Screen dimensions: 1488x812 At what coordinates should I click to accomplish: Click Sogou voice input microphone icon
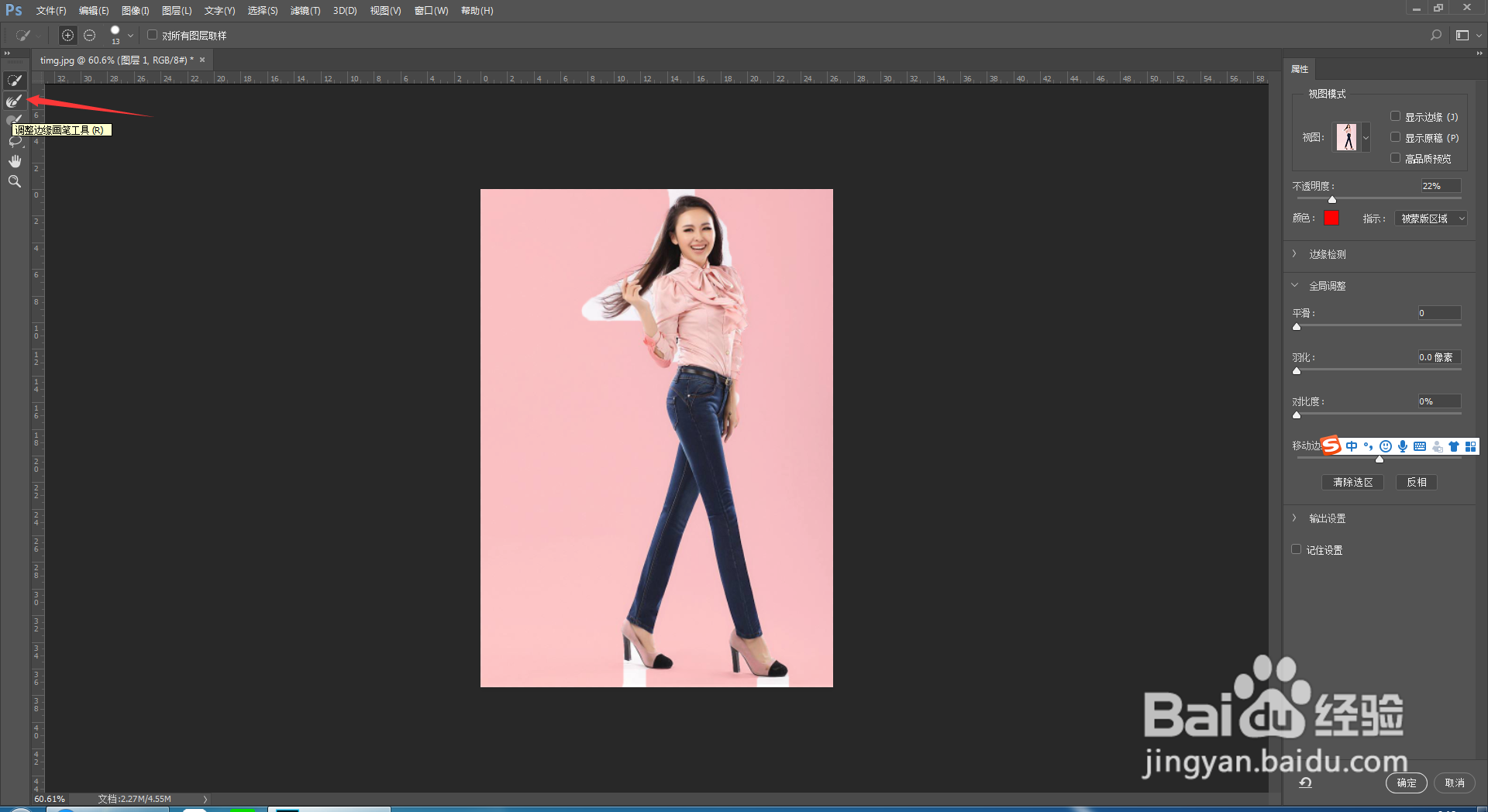click(1403, 446)
